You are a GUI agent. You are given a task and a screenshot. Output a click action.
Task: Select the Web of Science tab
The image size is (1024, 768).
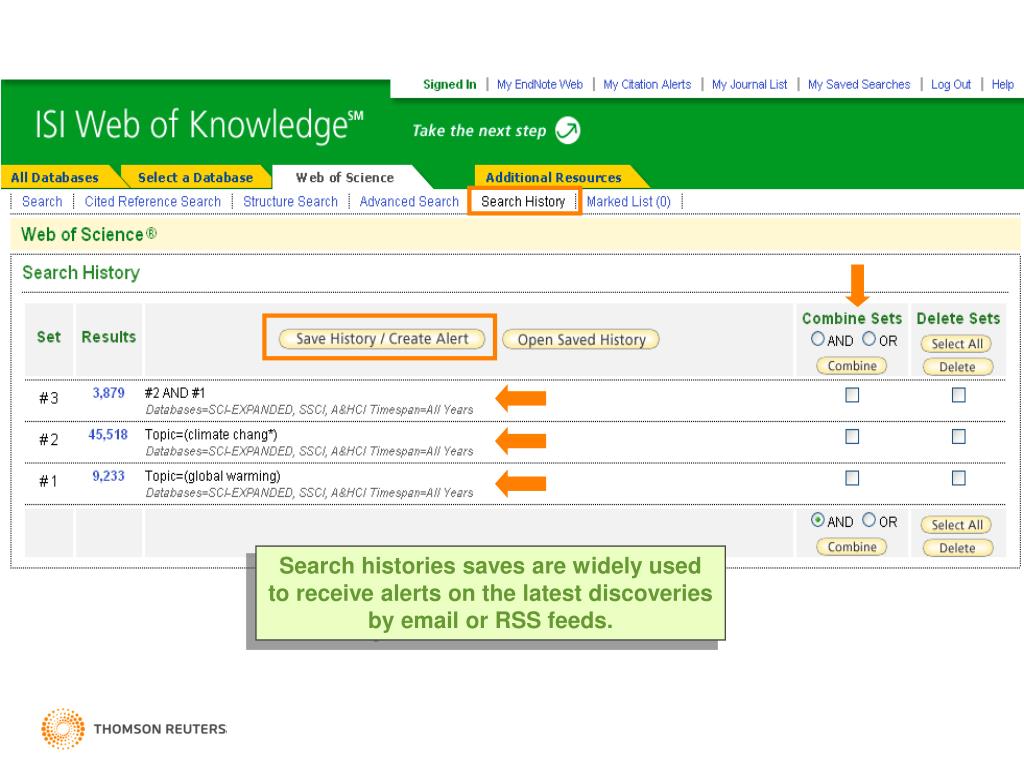point(345,178)
